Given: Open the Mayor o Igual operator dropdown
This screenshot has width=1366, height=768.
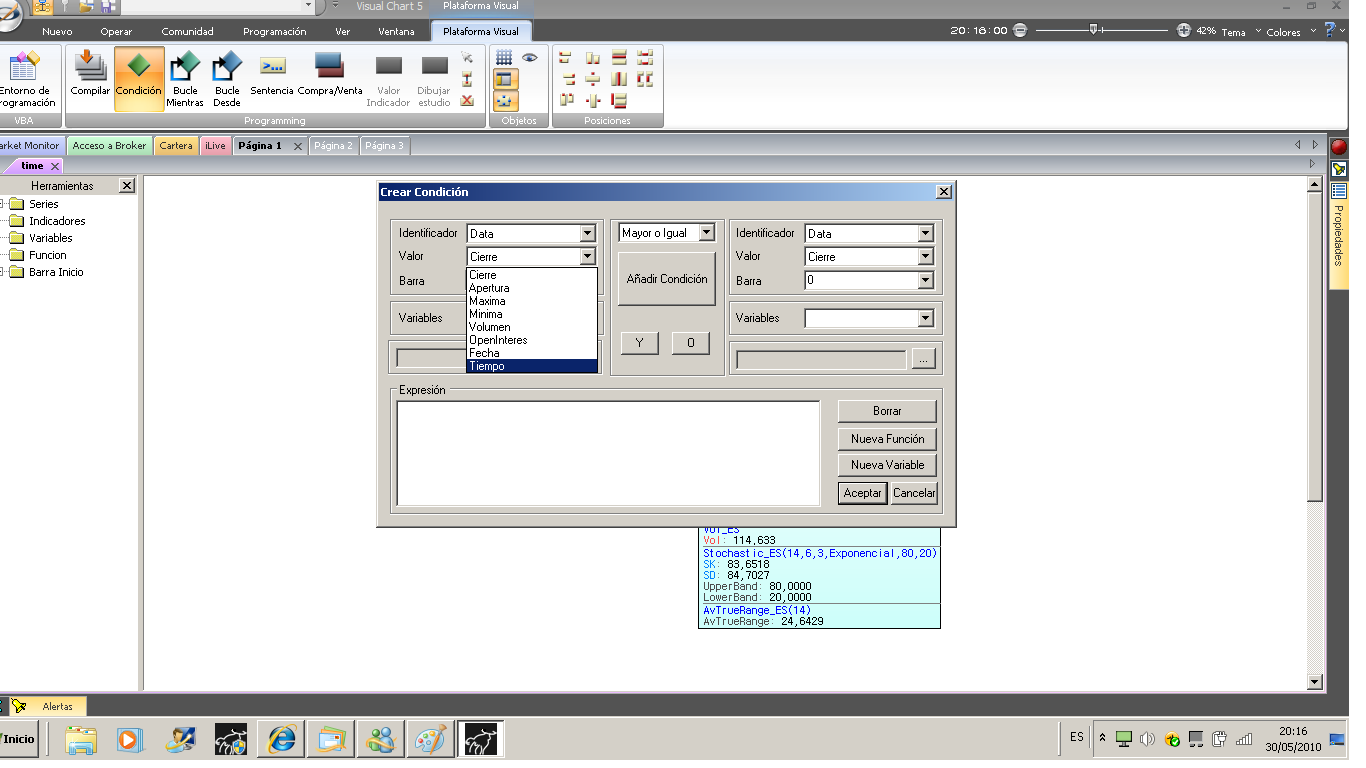Looking at the screenshot, I should [x=706, y=233].
